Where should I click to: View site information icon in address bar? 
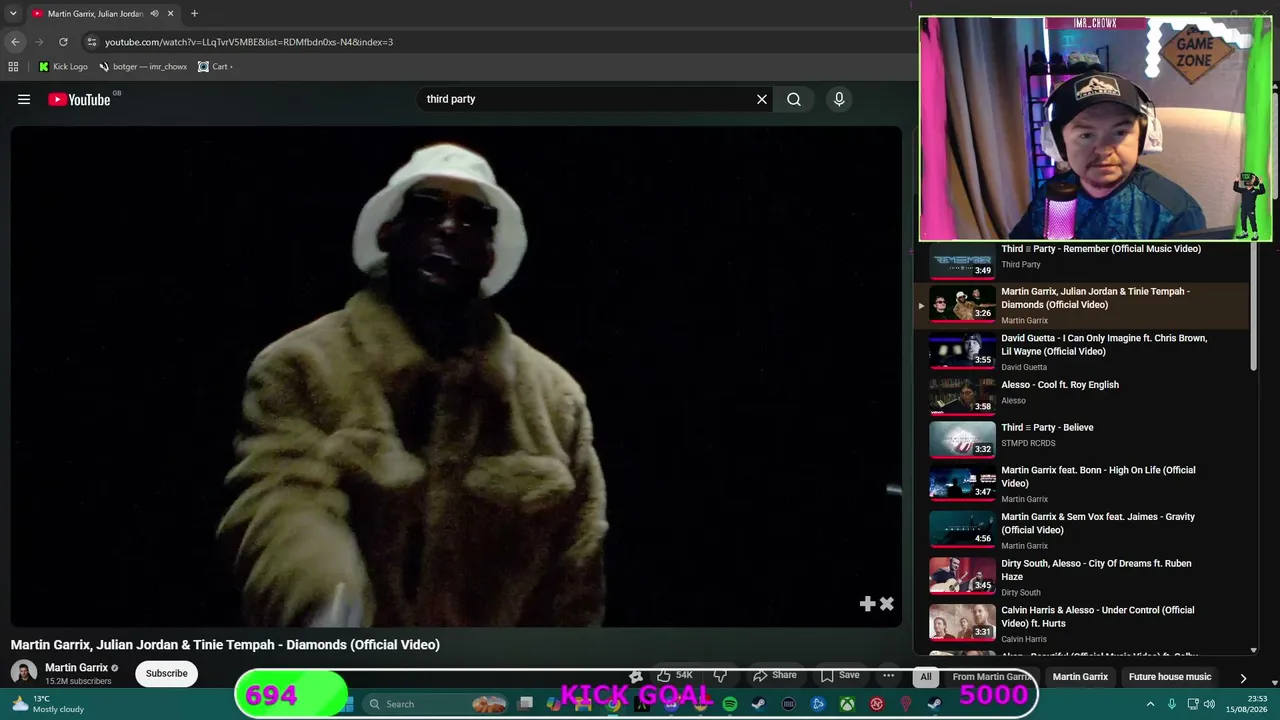pyautogui.click(x=91, y=42)
